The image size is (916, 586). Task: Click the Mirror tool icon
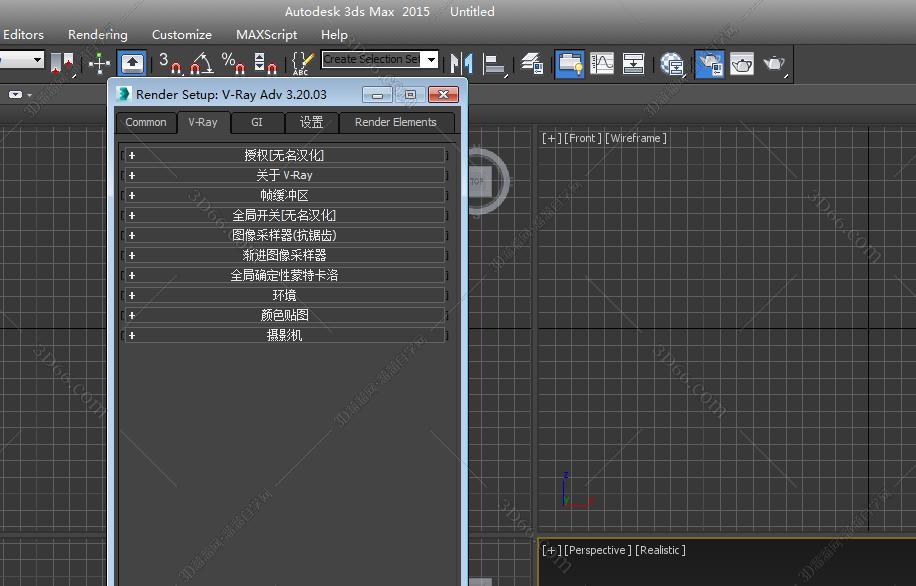[461, 63]
